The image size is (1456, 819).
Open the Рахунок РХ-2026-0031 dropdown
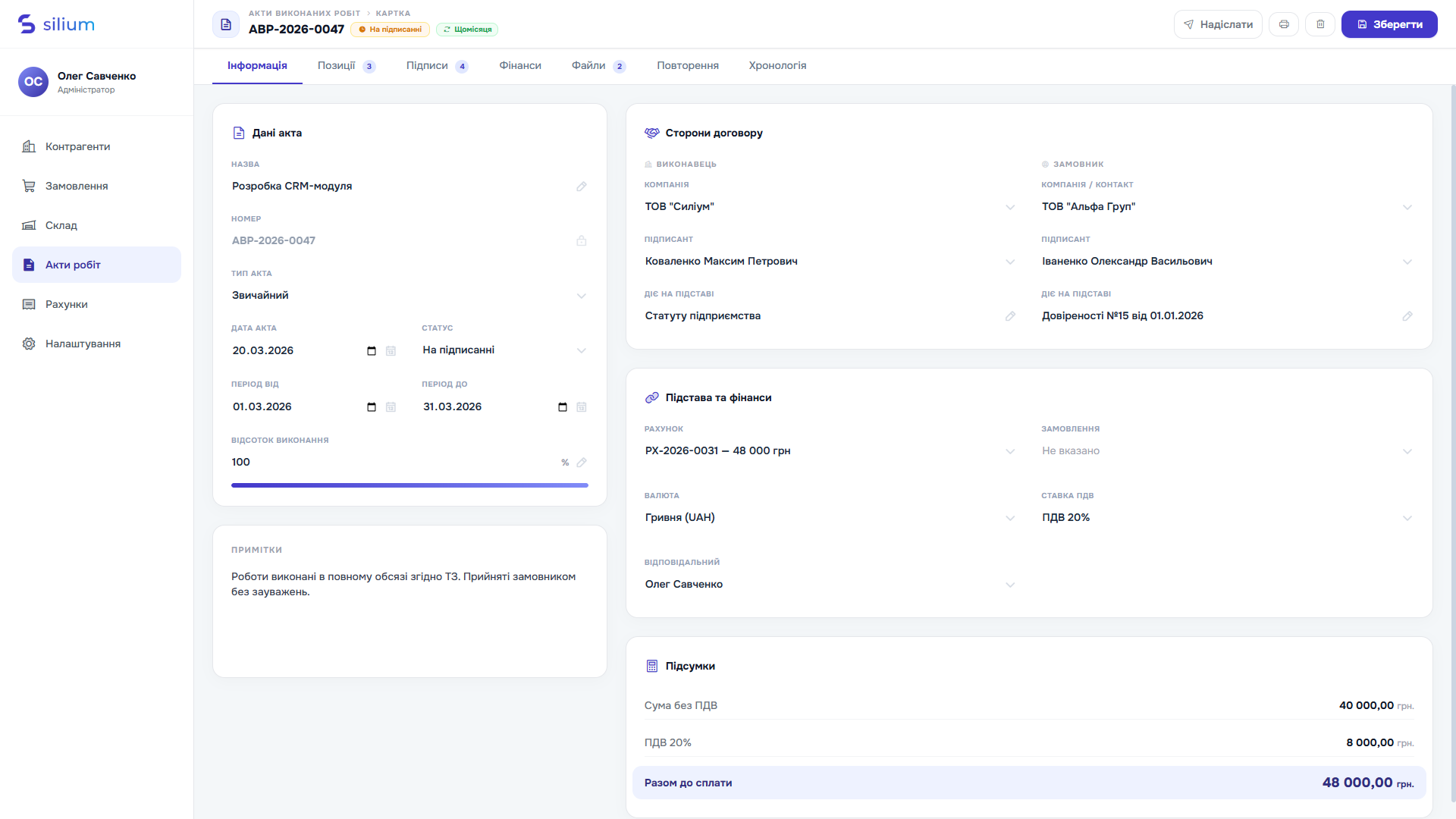coord(830,451)
